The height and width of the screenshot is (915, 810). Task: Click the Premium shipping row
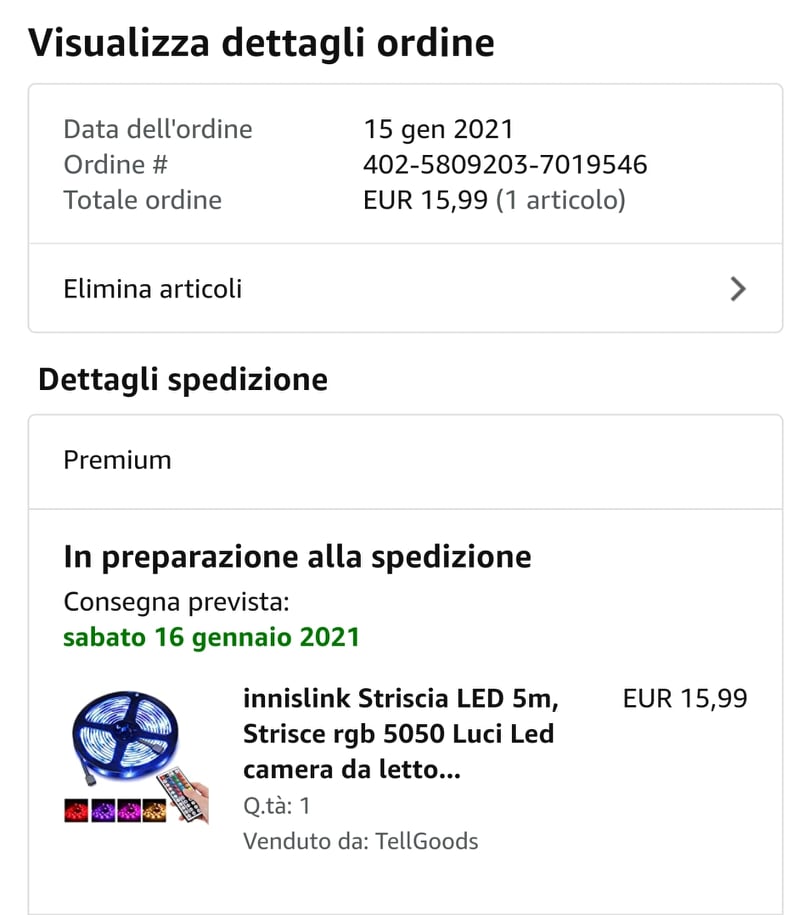pyautogui.click(x=405, y=461)
